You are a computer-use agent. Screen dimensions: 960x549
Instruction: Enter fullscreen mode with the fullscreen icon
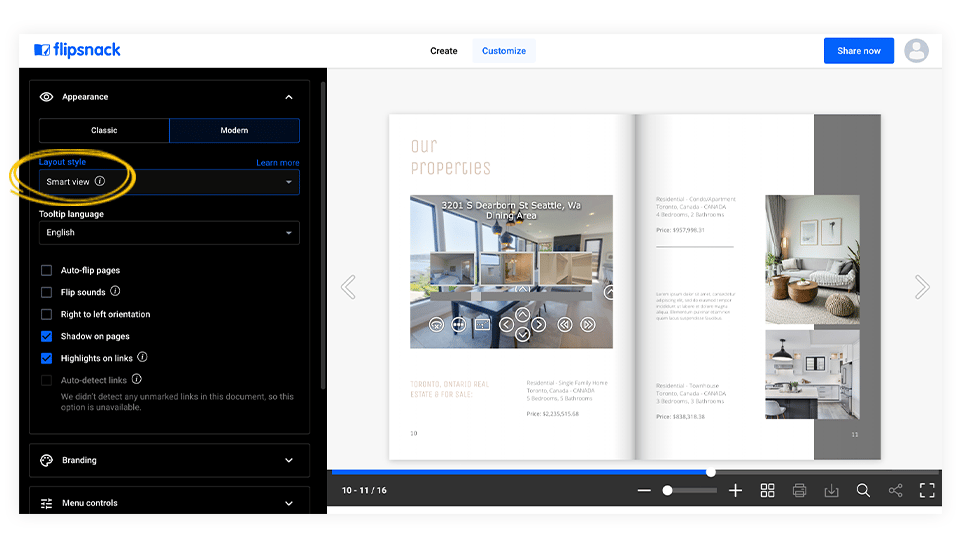(x=927, y=490)
